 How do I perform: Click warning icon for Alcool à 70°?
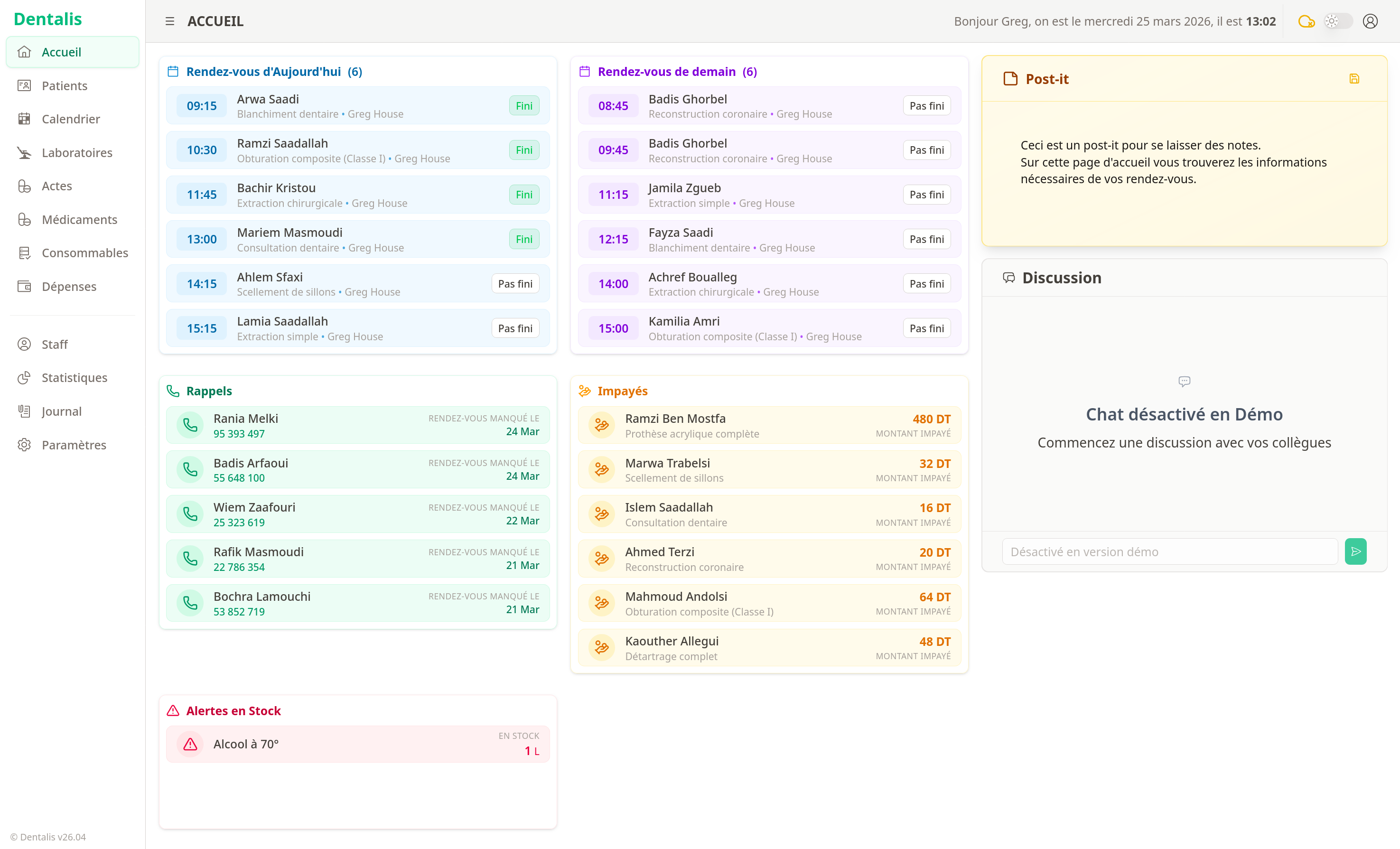(x=190, y=744)
